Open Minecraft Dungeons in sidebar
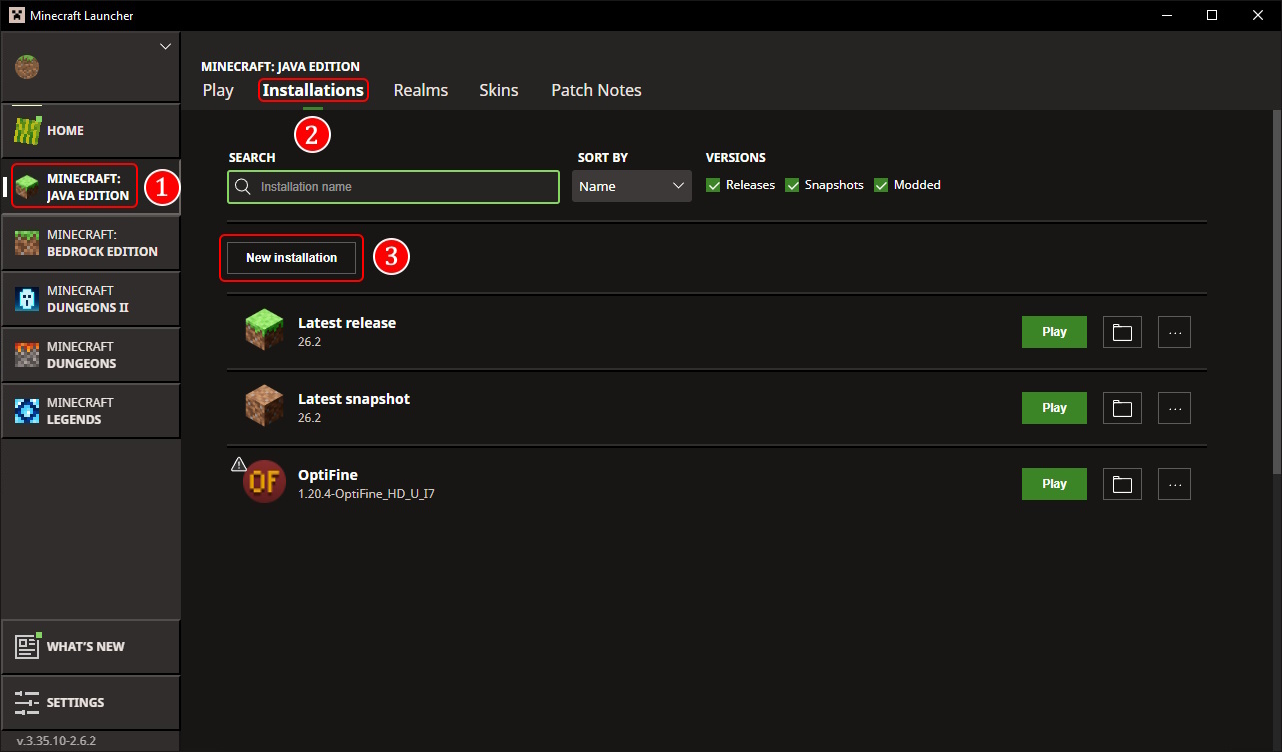1282x752 pixels. tap(90, 355)
